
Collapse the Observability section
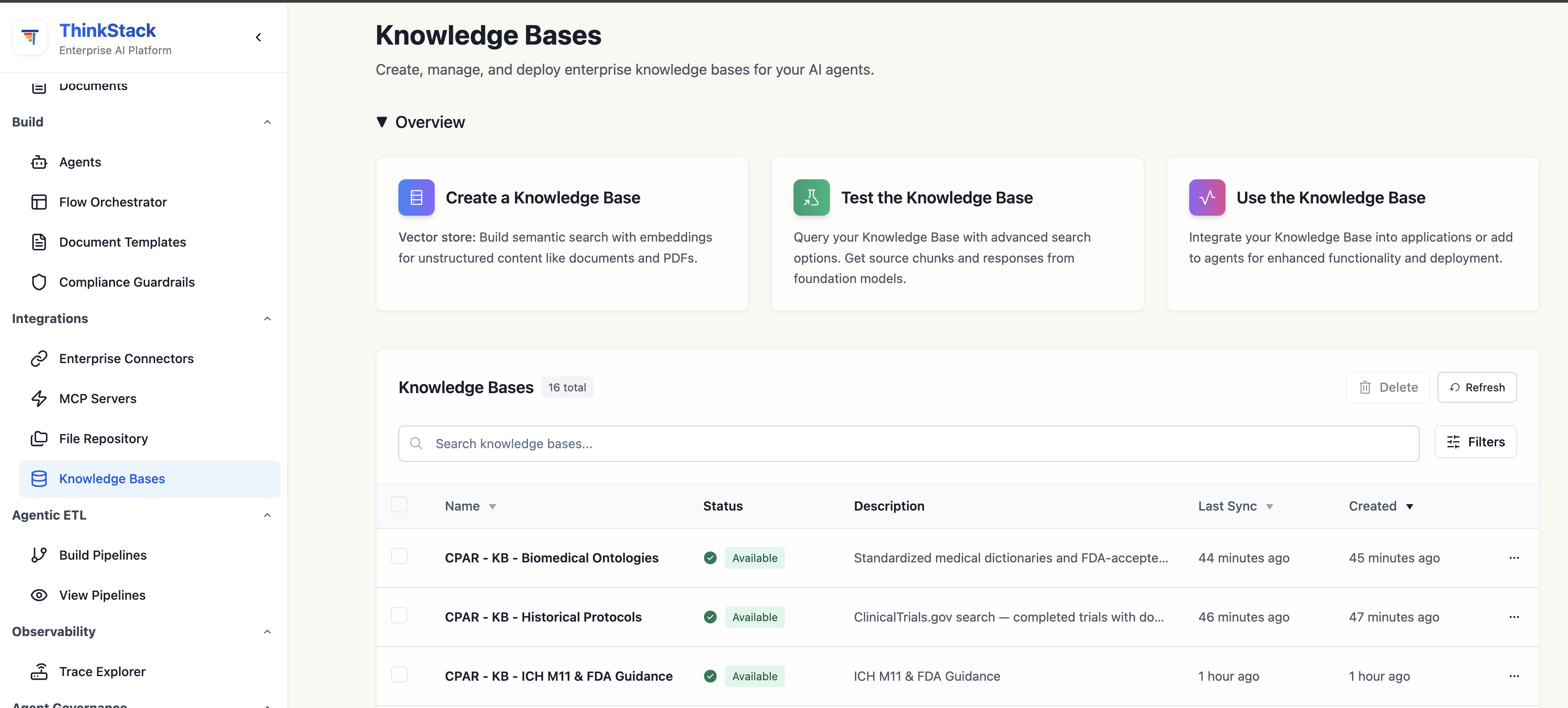[x=267, y=632]
